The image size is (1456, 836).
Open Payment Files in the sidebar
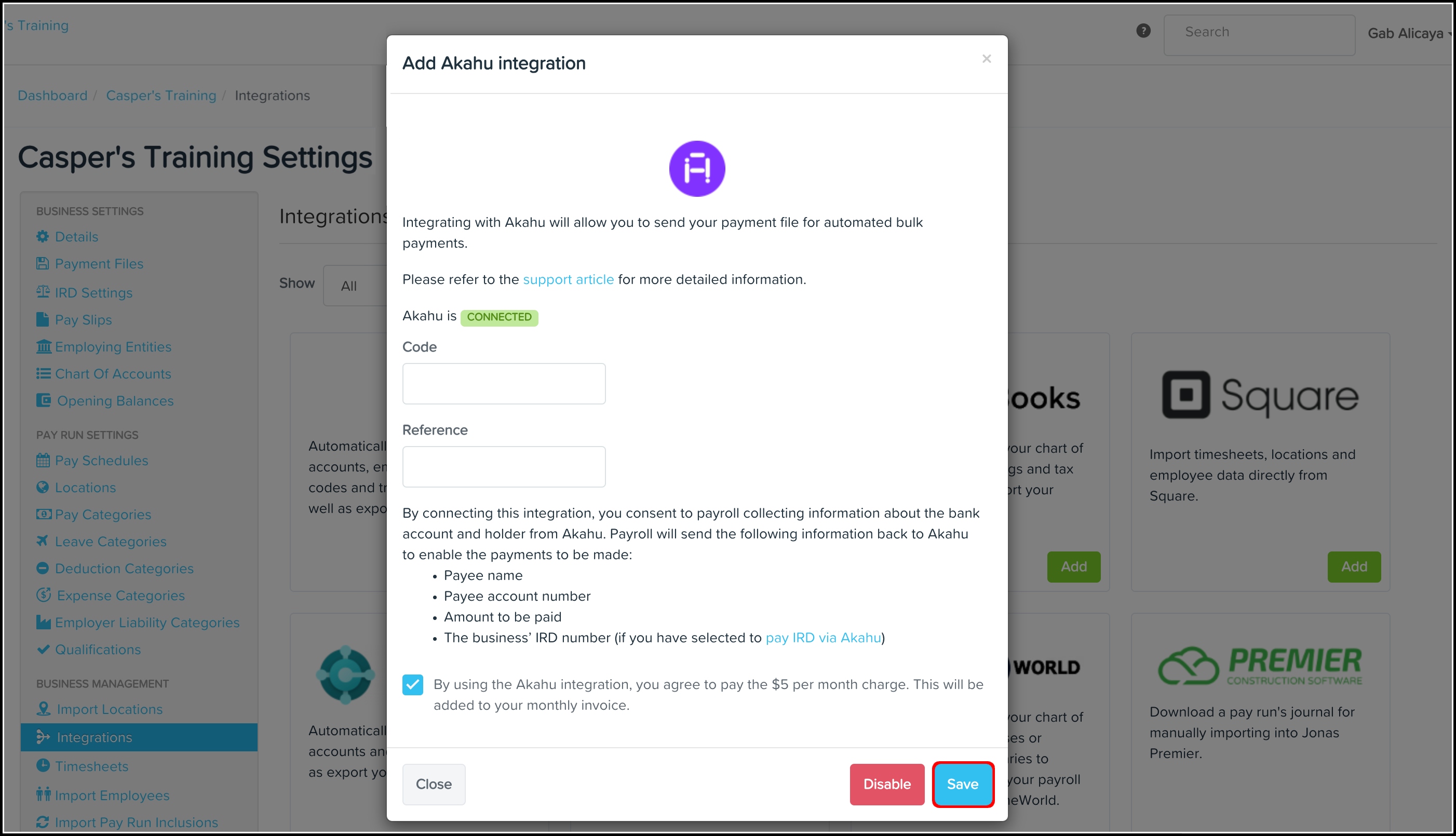pyautogui.click(x=99, y=264)
